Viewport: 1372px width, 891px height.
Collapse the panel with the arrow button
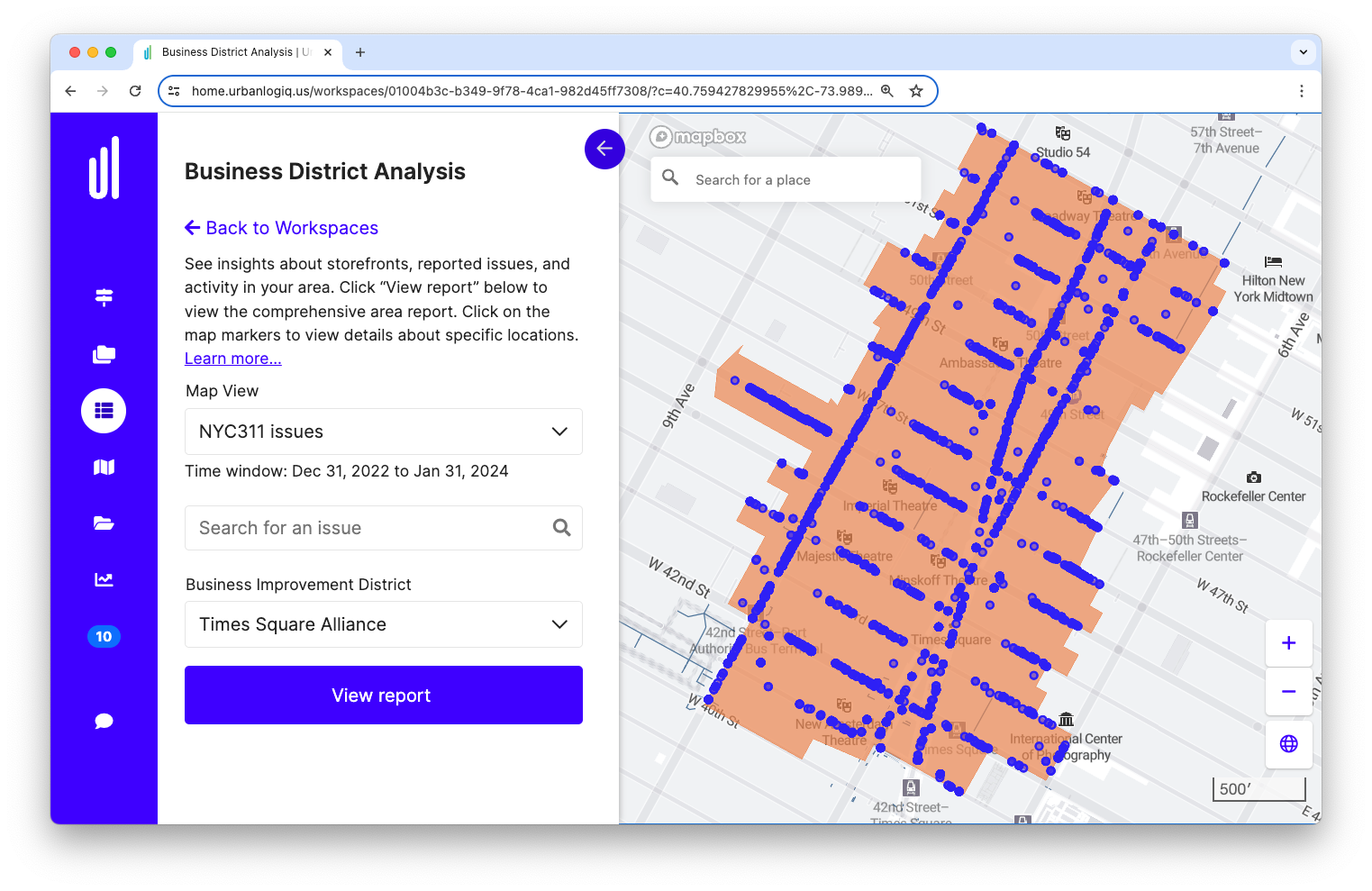click(604, 149)
